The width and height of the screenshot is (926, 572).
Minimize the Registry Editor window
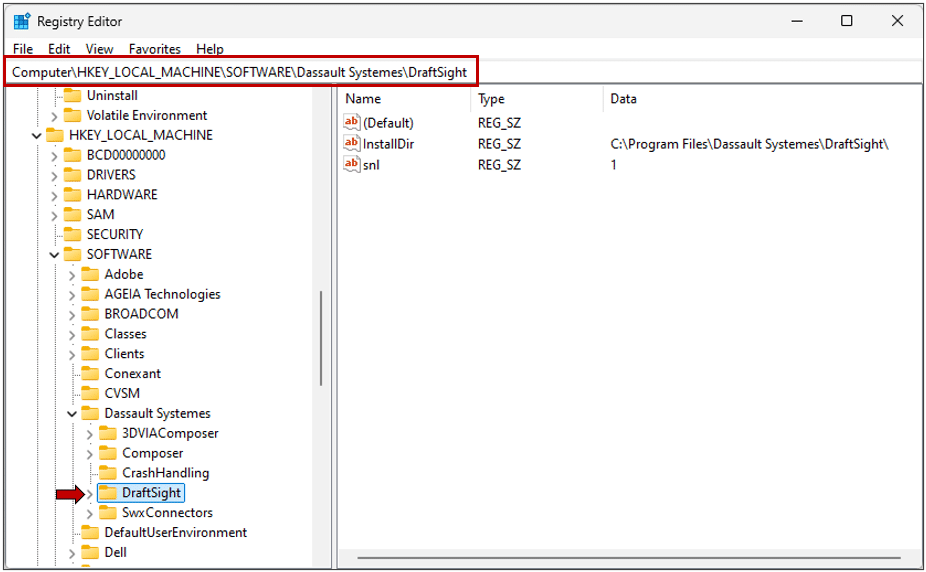pyautogui.click(x=797, y=21)
